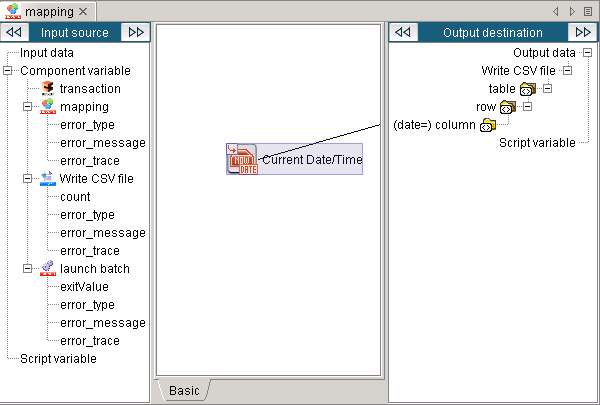This screenshot has width=600, height=405.
Task: Select count under Write CSV file
Action: tap(75, 197)
